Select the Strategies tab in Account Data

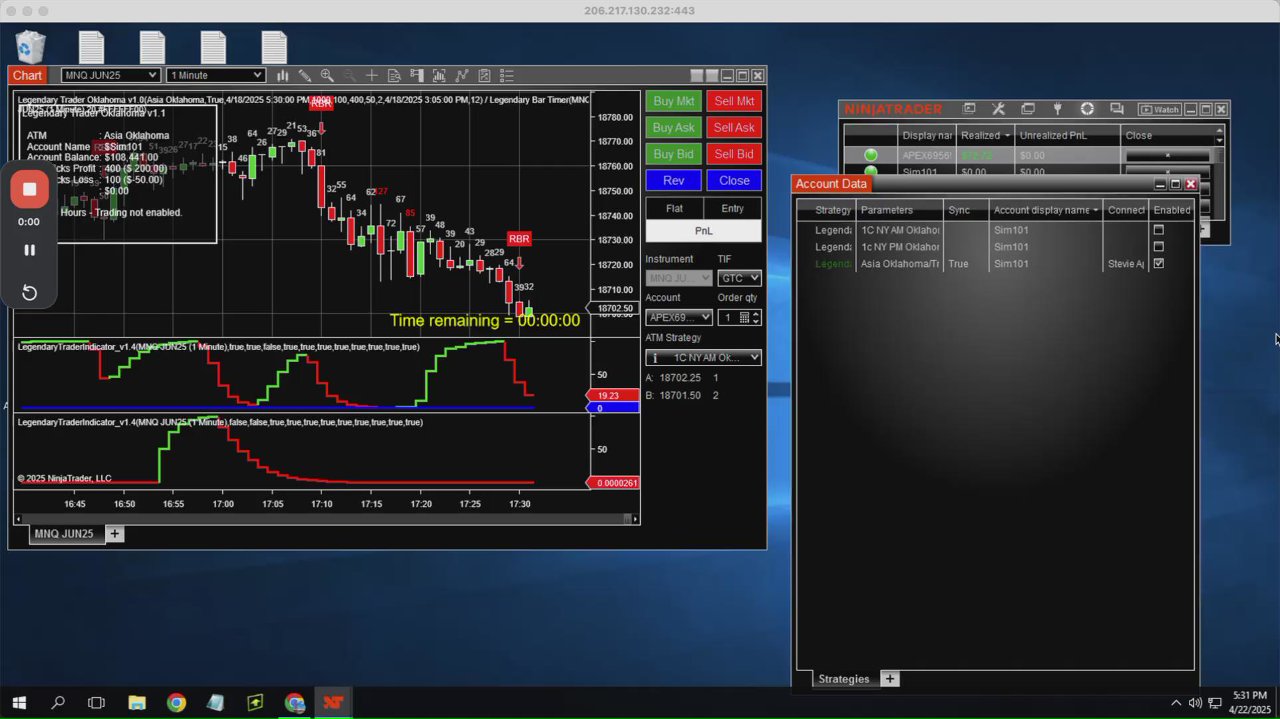pyautogui.click(x=843, y=679)
